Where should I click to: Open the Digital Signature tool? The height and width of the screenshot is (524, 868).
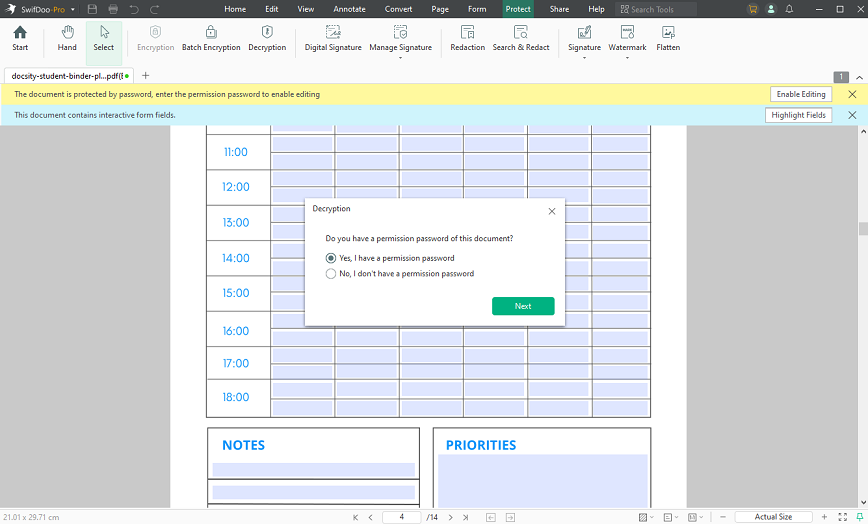point(333,39)
